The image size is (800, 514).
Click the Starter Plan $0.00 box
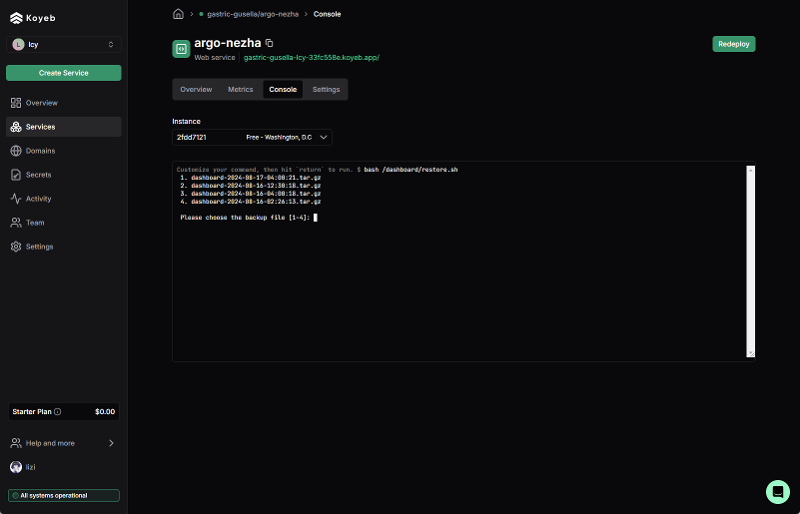(x=64, y=411)
